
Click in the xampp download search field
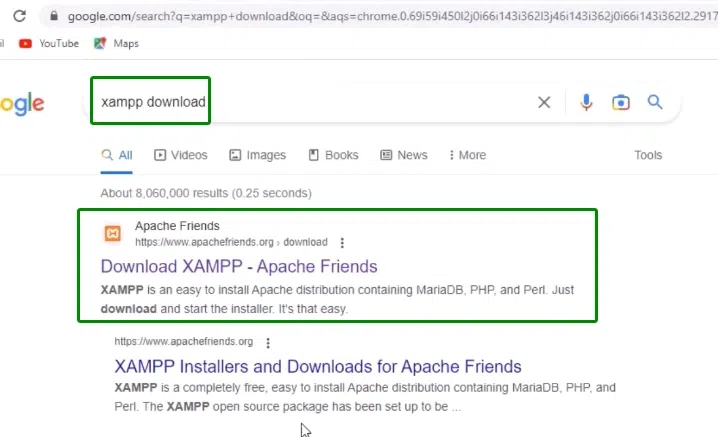coord(311,102)
